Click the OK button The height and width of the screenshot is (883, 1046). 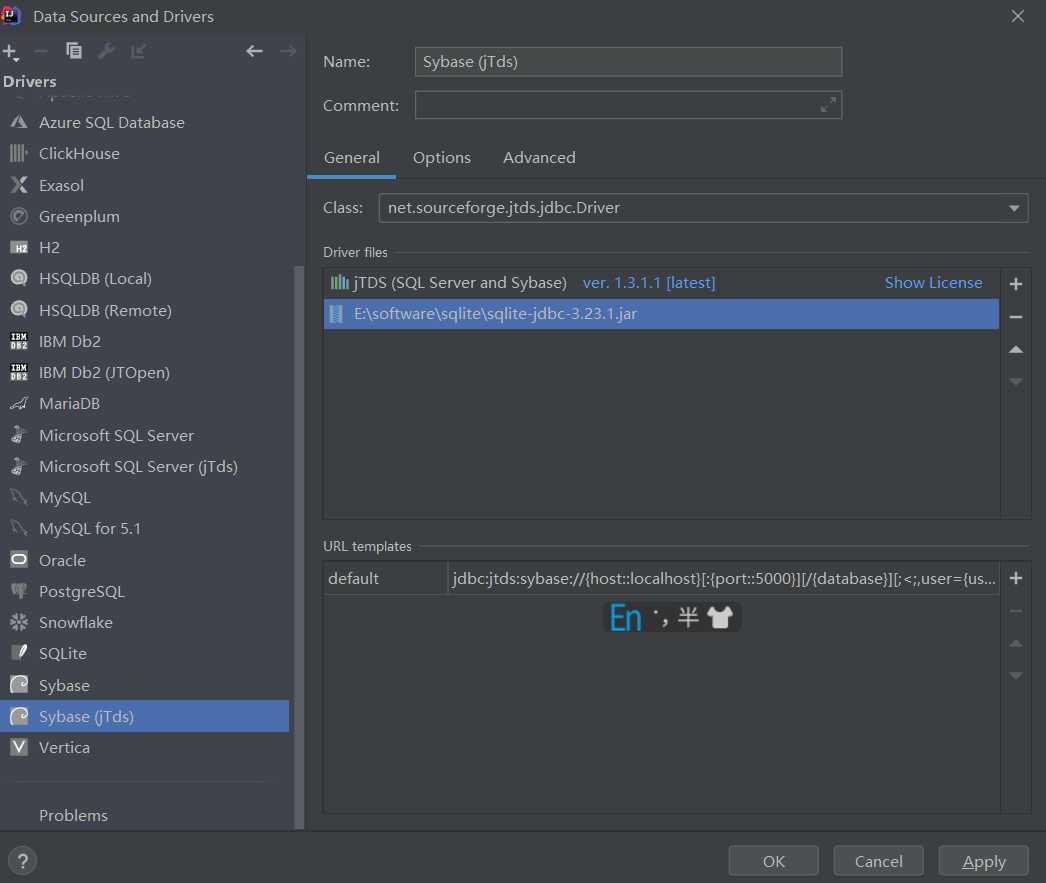coord(774,861)
